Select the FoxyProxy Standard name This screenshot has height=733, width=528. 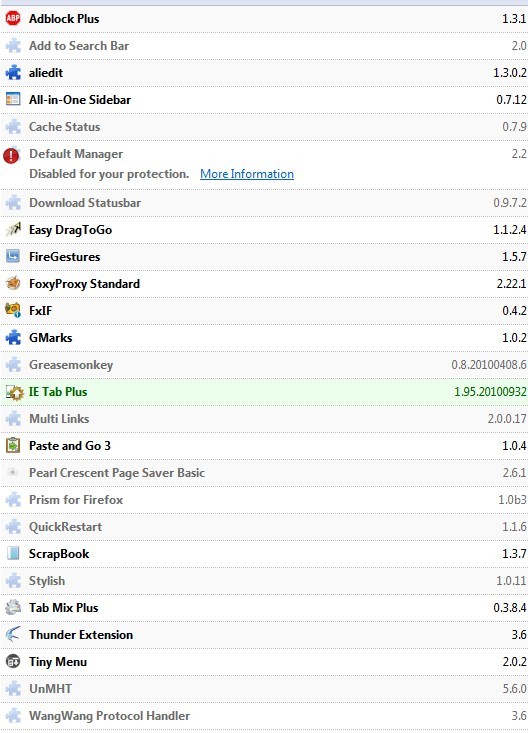coord(84,284)
